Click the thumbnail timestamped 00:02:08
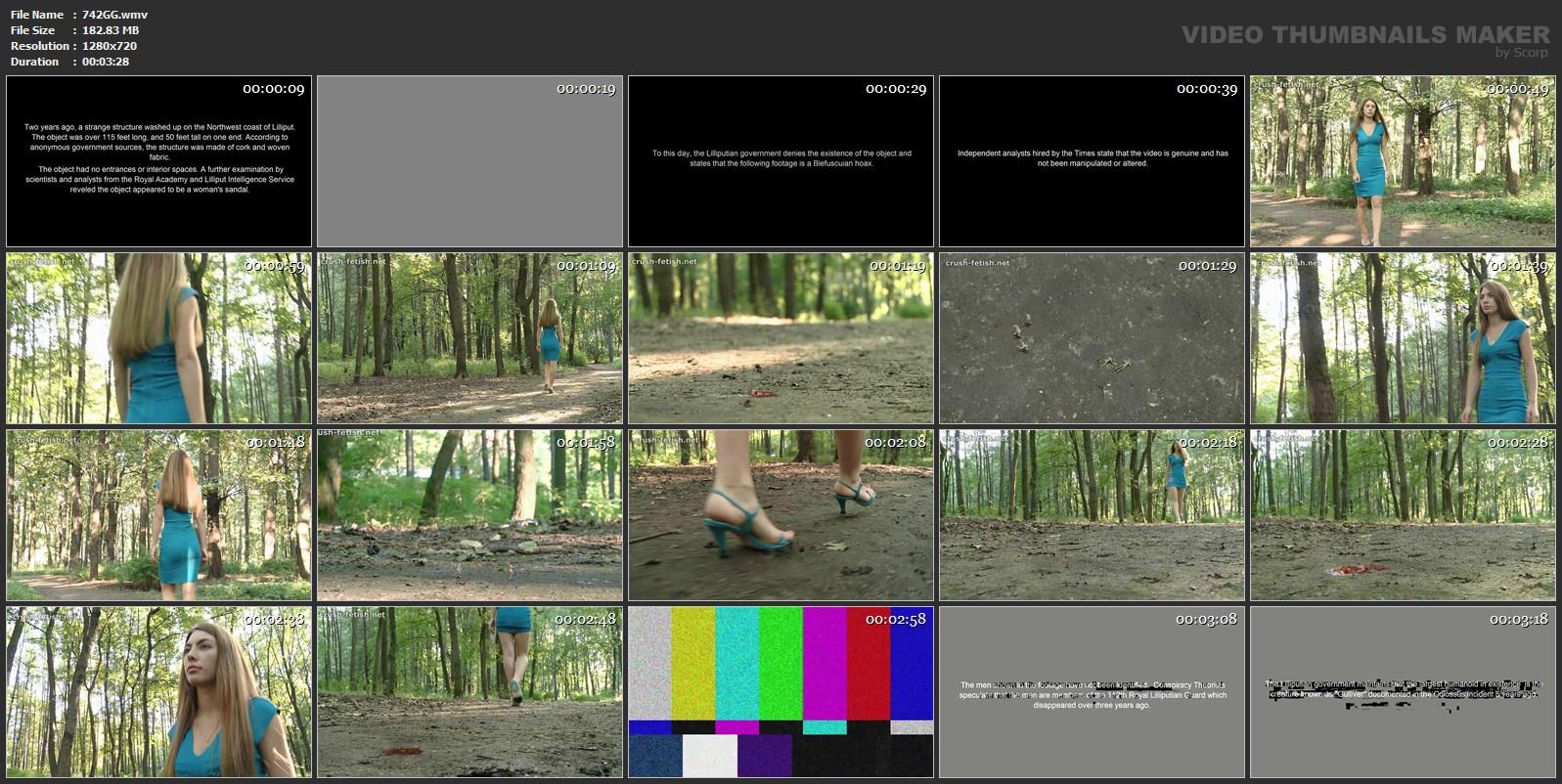 [x=781, y=515]
